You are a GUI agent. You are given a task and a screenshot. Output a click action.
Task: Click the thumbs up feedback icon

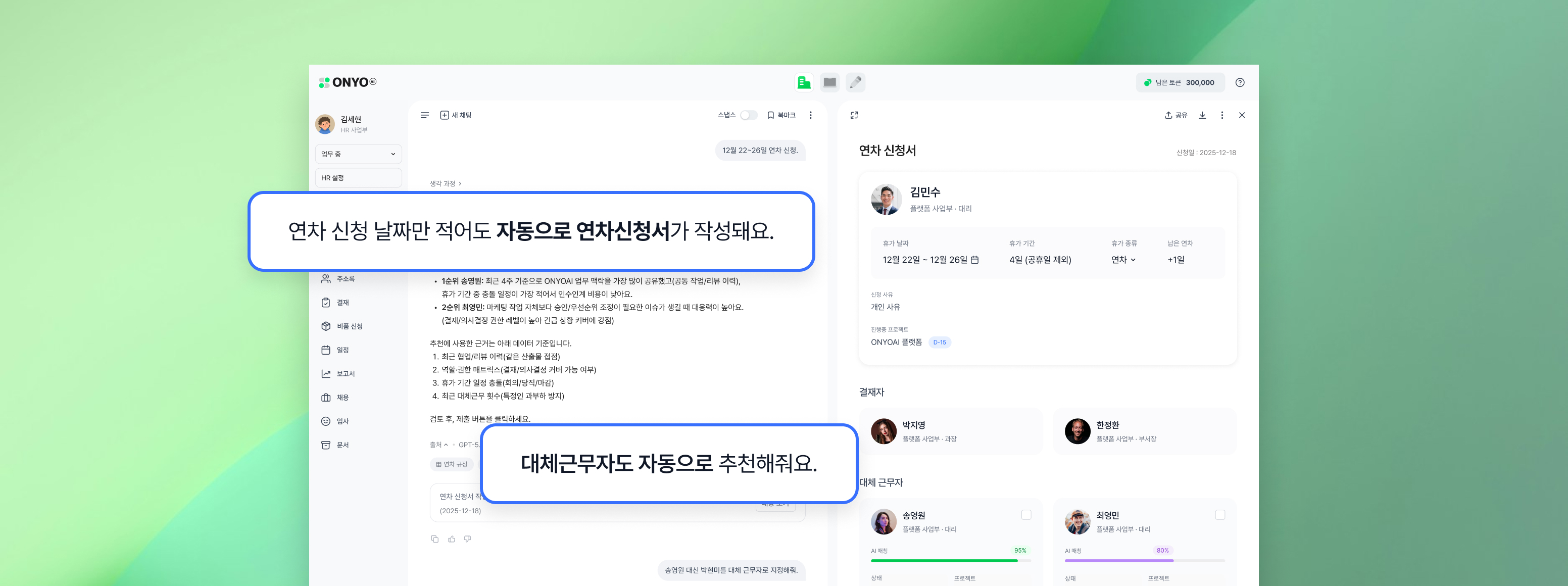click(452, 539)
